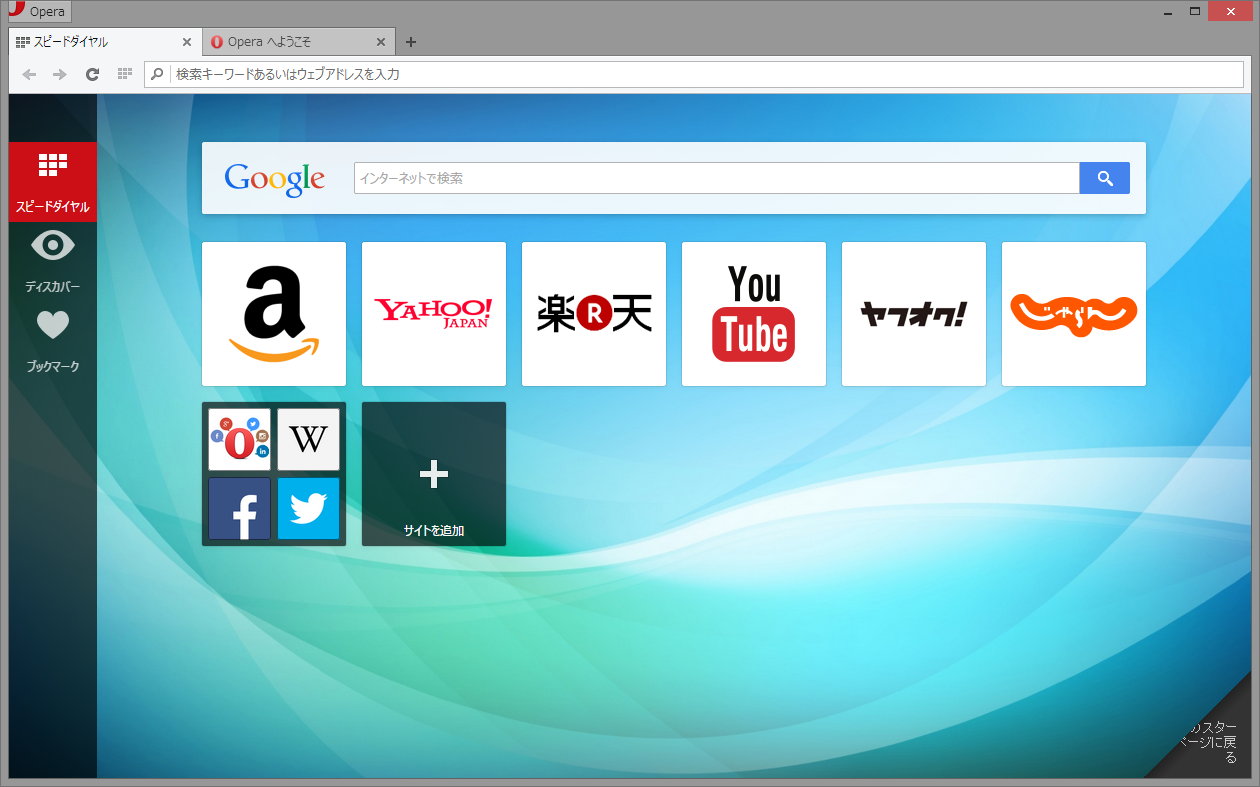Open the Amazon speed dial tile
The image size is (1260, 787).
(x=273, y=313)
